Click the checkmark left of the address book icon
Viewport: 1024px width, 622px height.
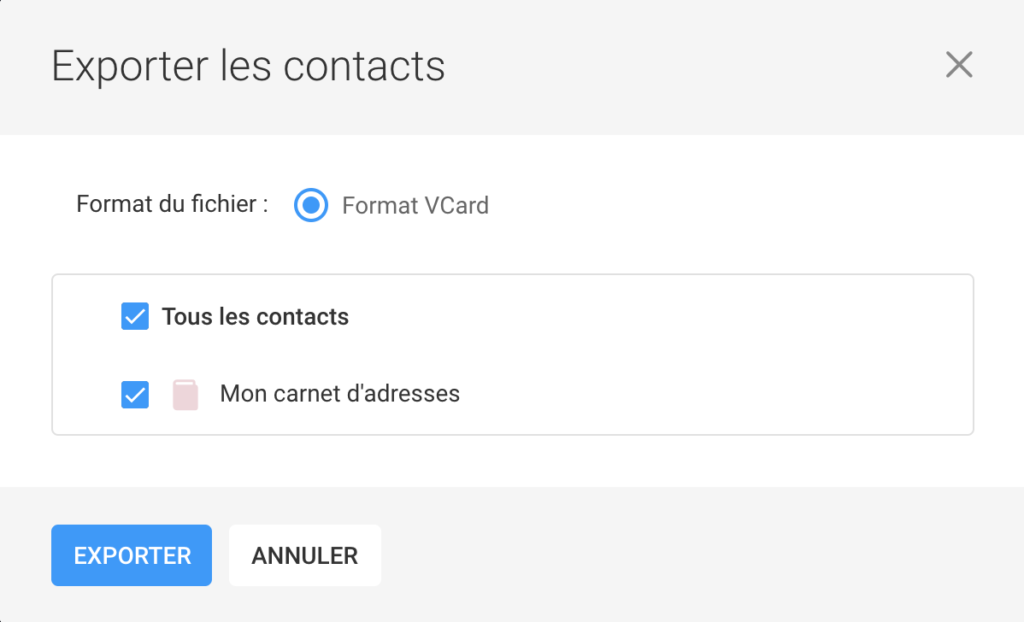tap(135, 394)
